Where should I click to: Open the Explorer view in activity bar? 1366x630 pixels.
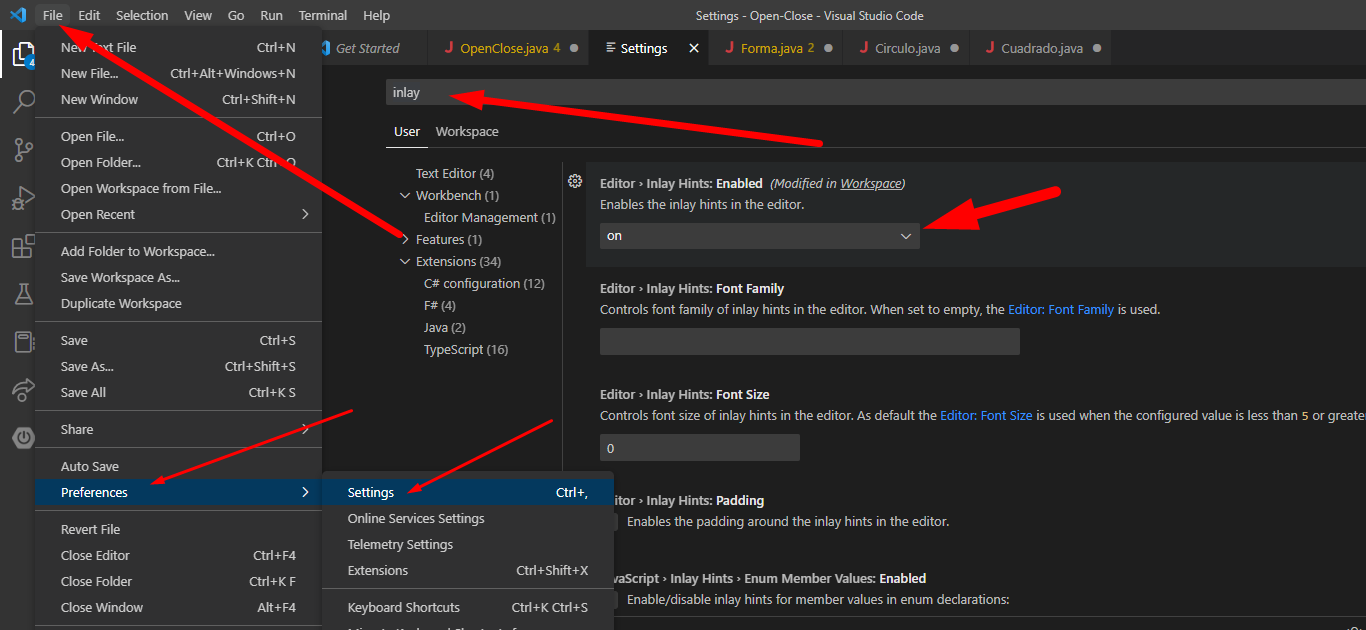pos(22,54)
